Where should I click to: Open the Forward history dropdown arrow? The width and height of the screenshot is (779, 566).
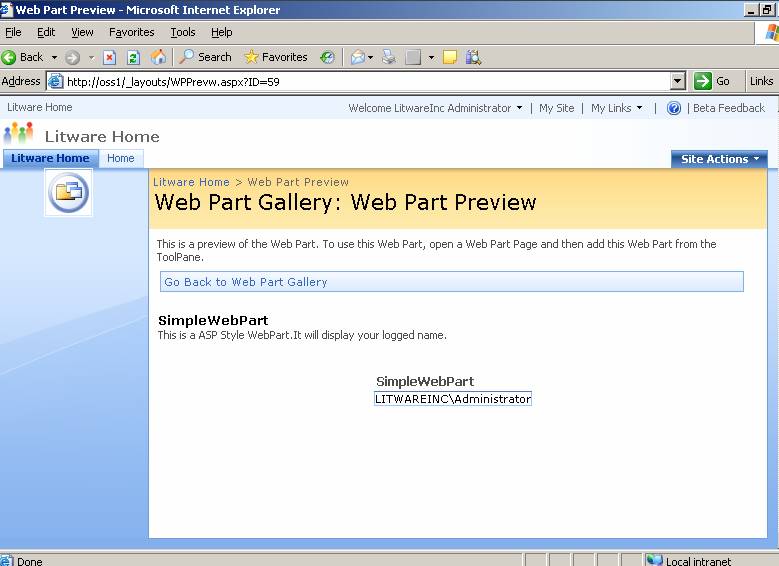[91, 58]
